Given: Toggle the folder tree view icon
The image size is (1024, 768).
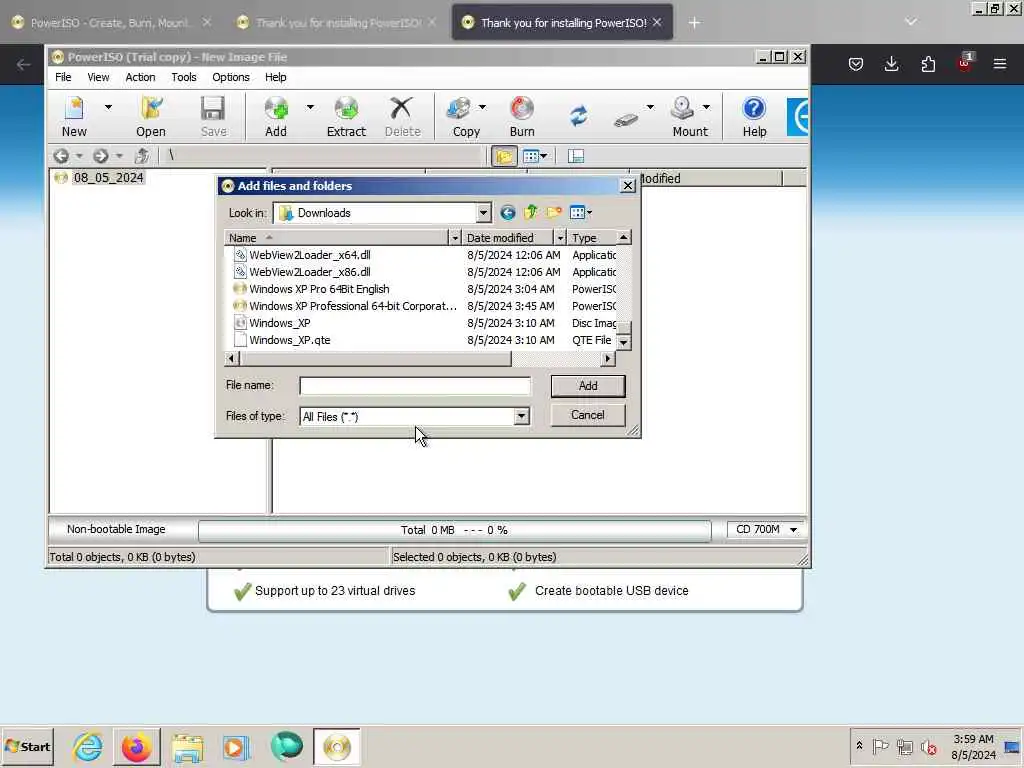Looking at the screenshot, I should pos(504,157).
